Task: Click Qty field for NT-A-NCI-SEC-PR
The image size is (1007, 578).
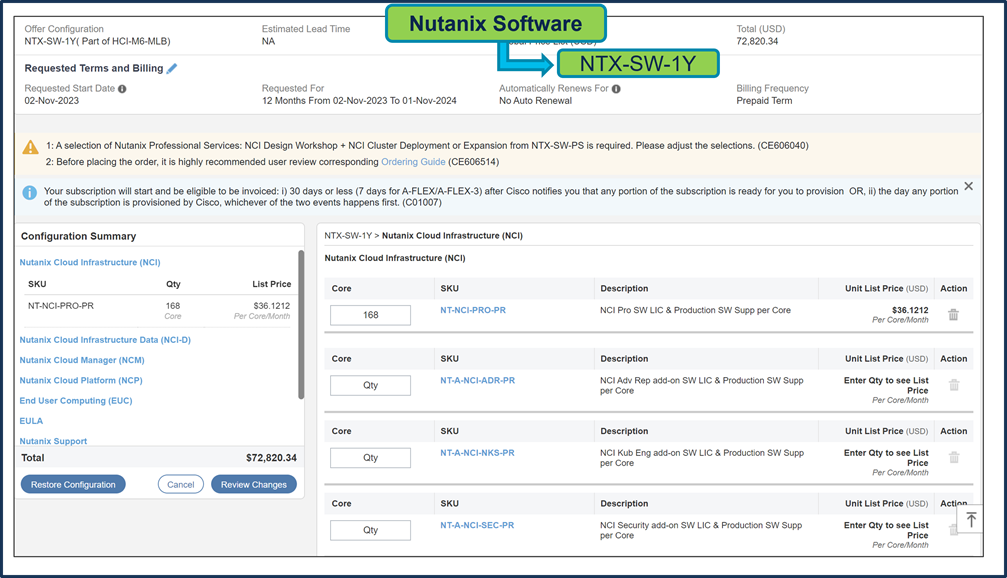Action: coord(371,530)
